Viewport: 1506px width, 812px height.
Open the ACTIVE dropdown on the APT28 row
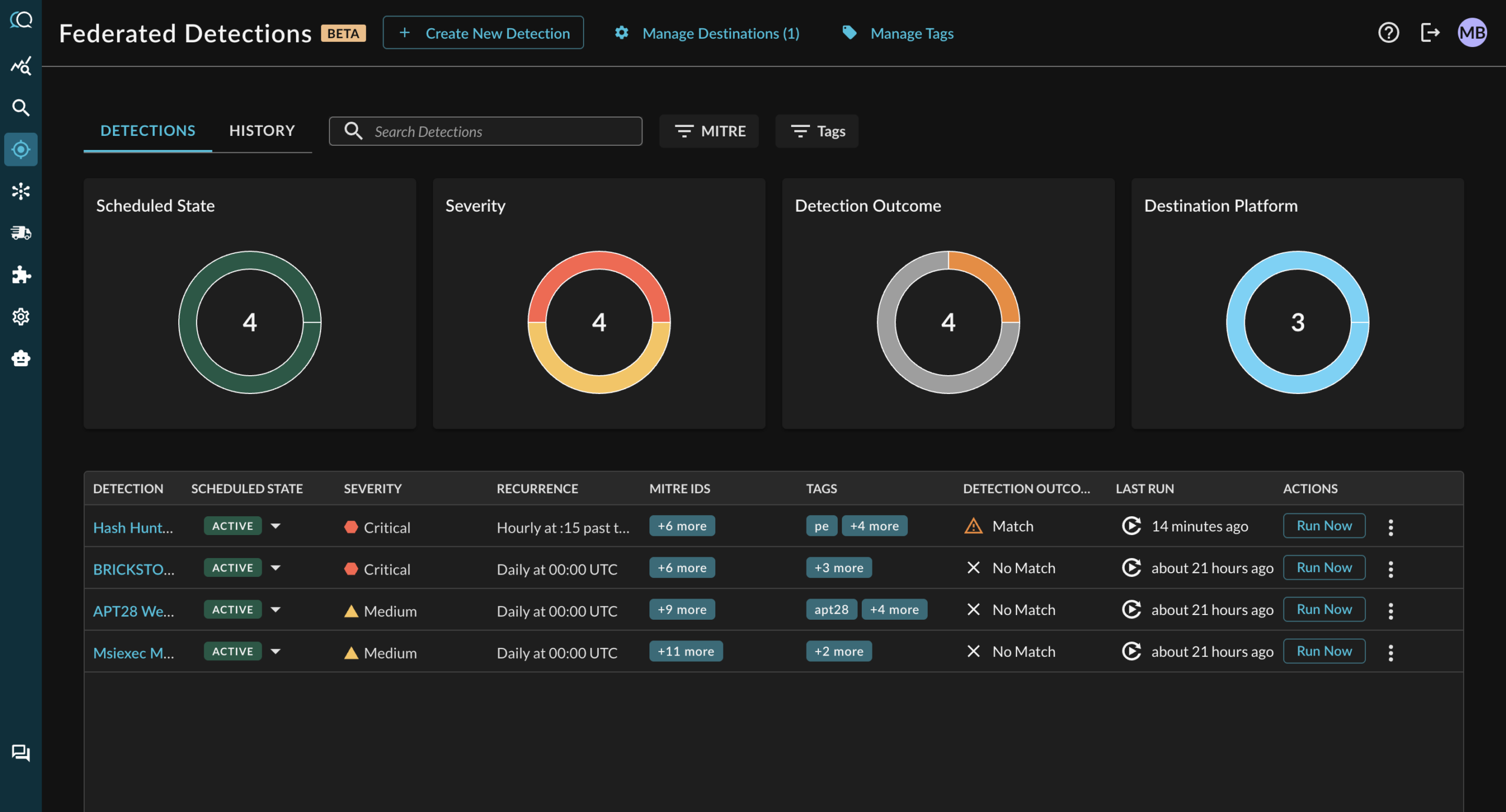click(x=276, y=609)
